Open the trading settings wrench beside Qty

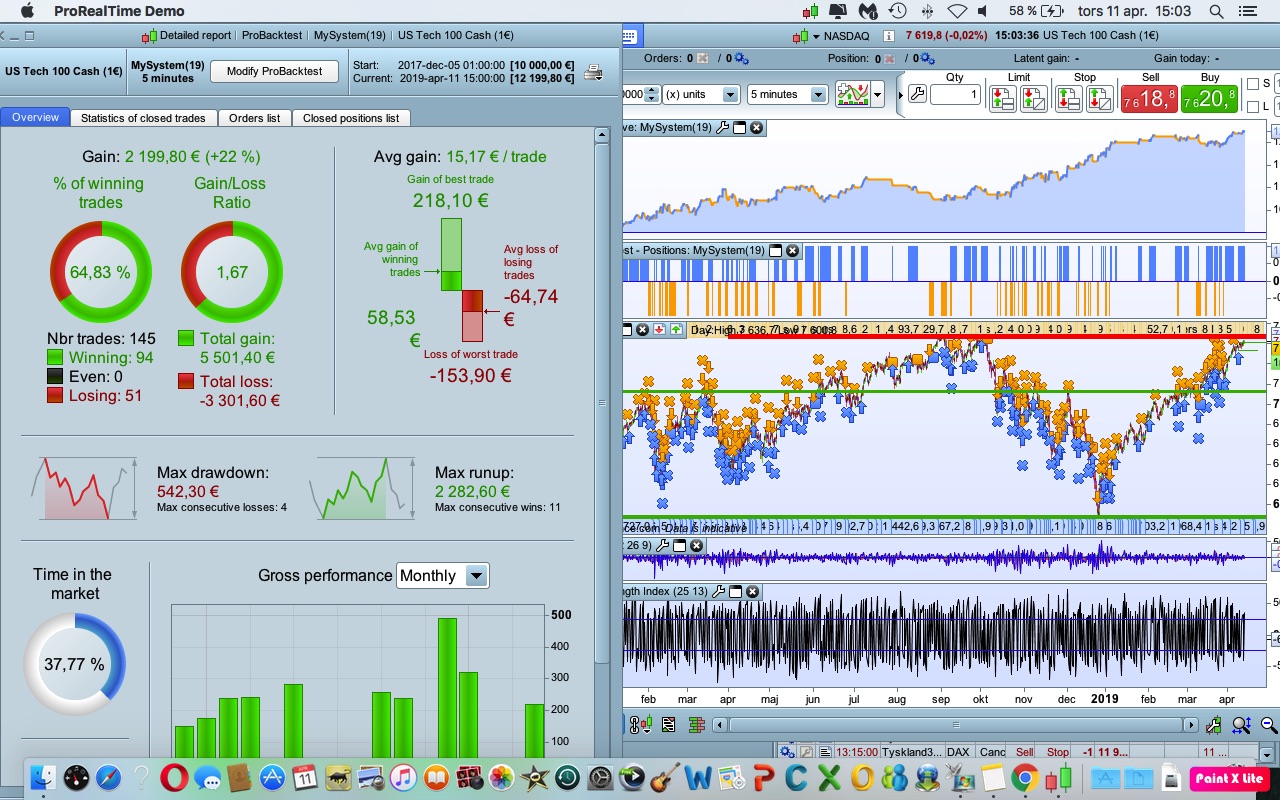[x=917, y=95]
